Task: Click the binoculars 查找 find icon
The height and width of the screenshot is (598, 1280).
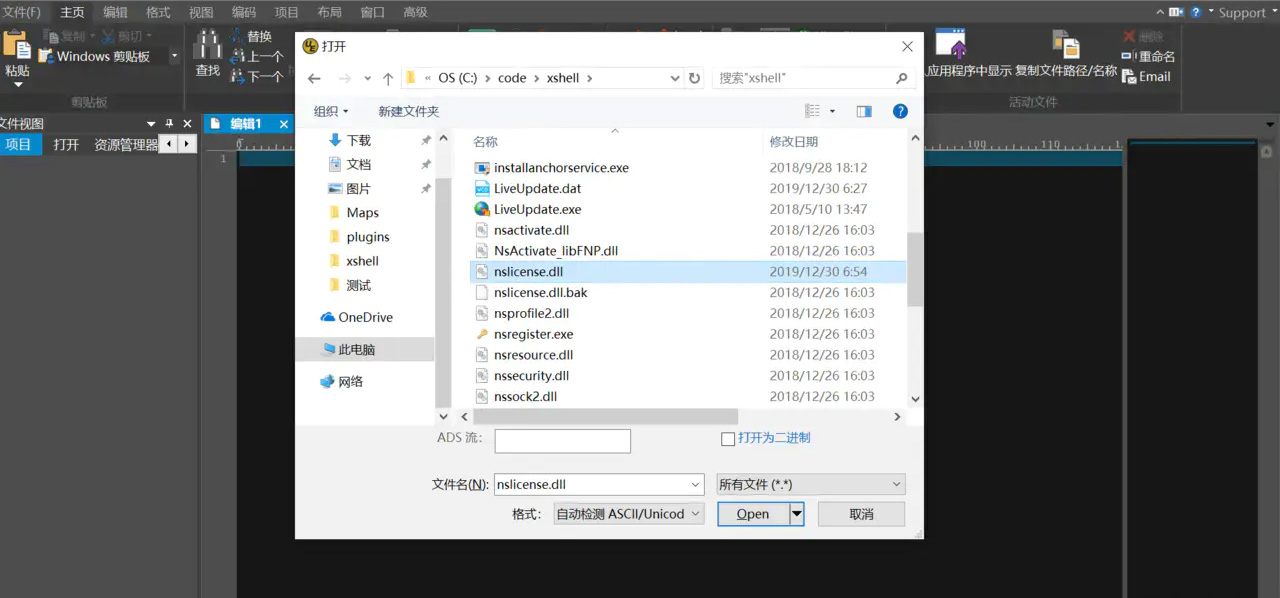Action: point(207,45)
